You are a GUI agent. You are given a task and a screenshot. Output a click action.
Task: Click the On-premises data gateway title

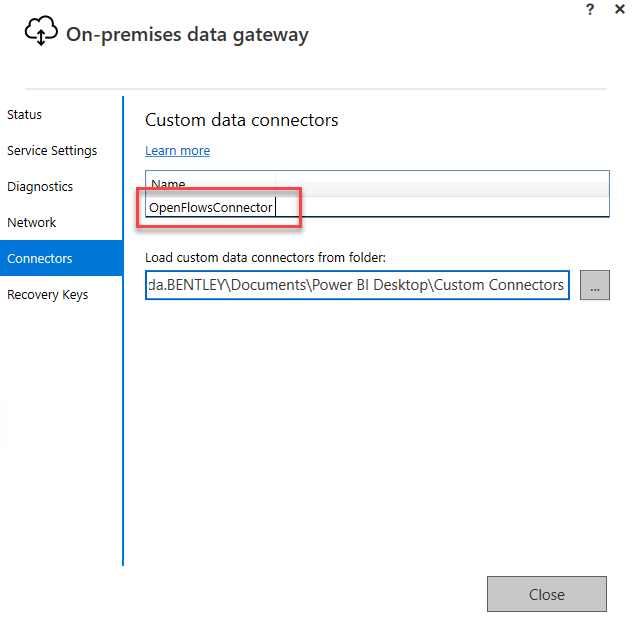pyautogui.click(x=187, y=35)
